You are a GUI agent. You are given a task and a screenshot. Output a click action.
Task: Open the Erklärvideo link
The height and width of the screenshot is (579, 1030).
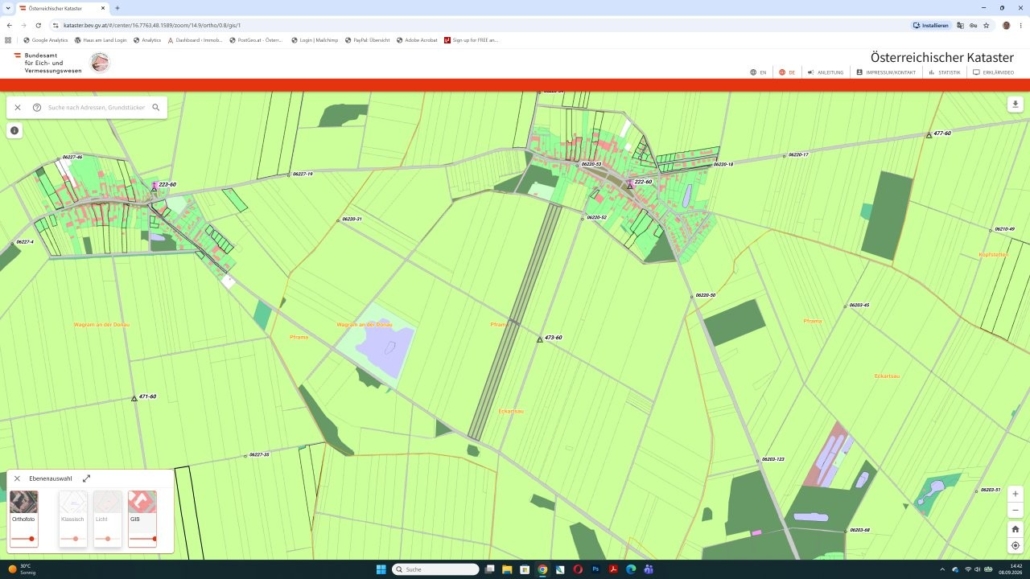993,72
